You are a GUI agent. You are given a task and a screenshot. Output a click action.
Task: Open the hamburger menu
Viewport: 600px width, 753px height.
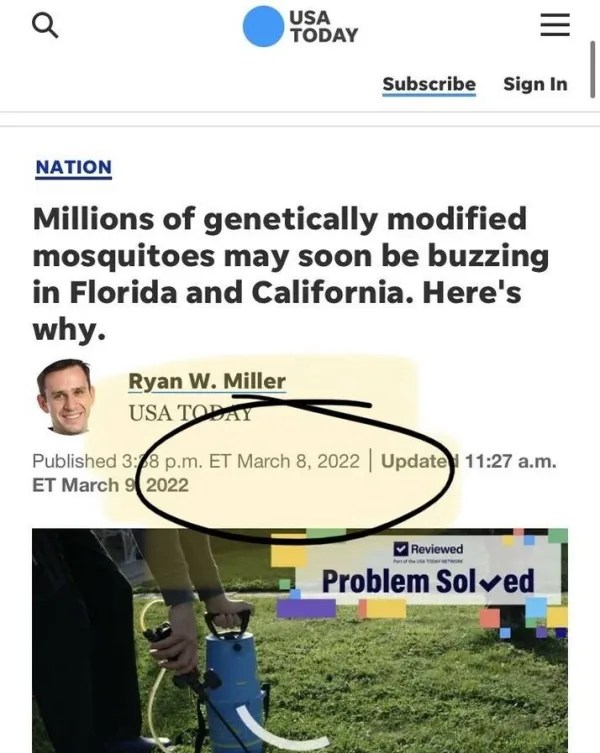554,26
